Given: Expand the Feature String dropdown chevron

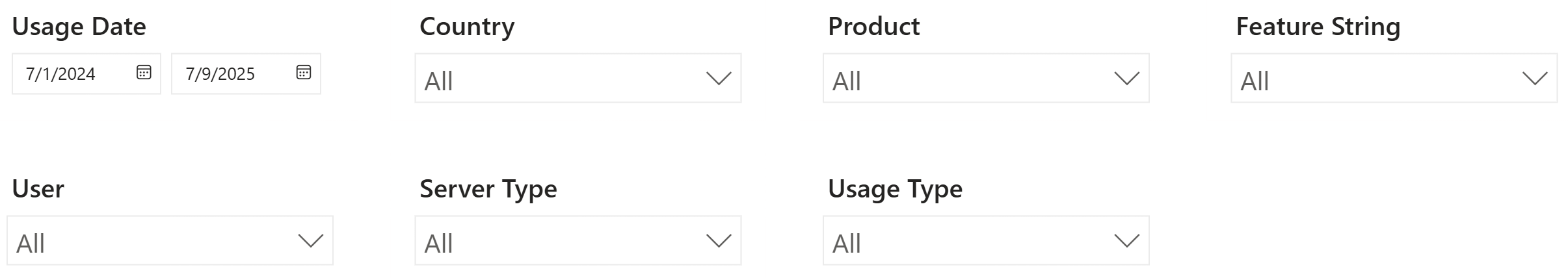Looking at the screenshot, I should [1535, 79].
